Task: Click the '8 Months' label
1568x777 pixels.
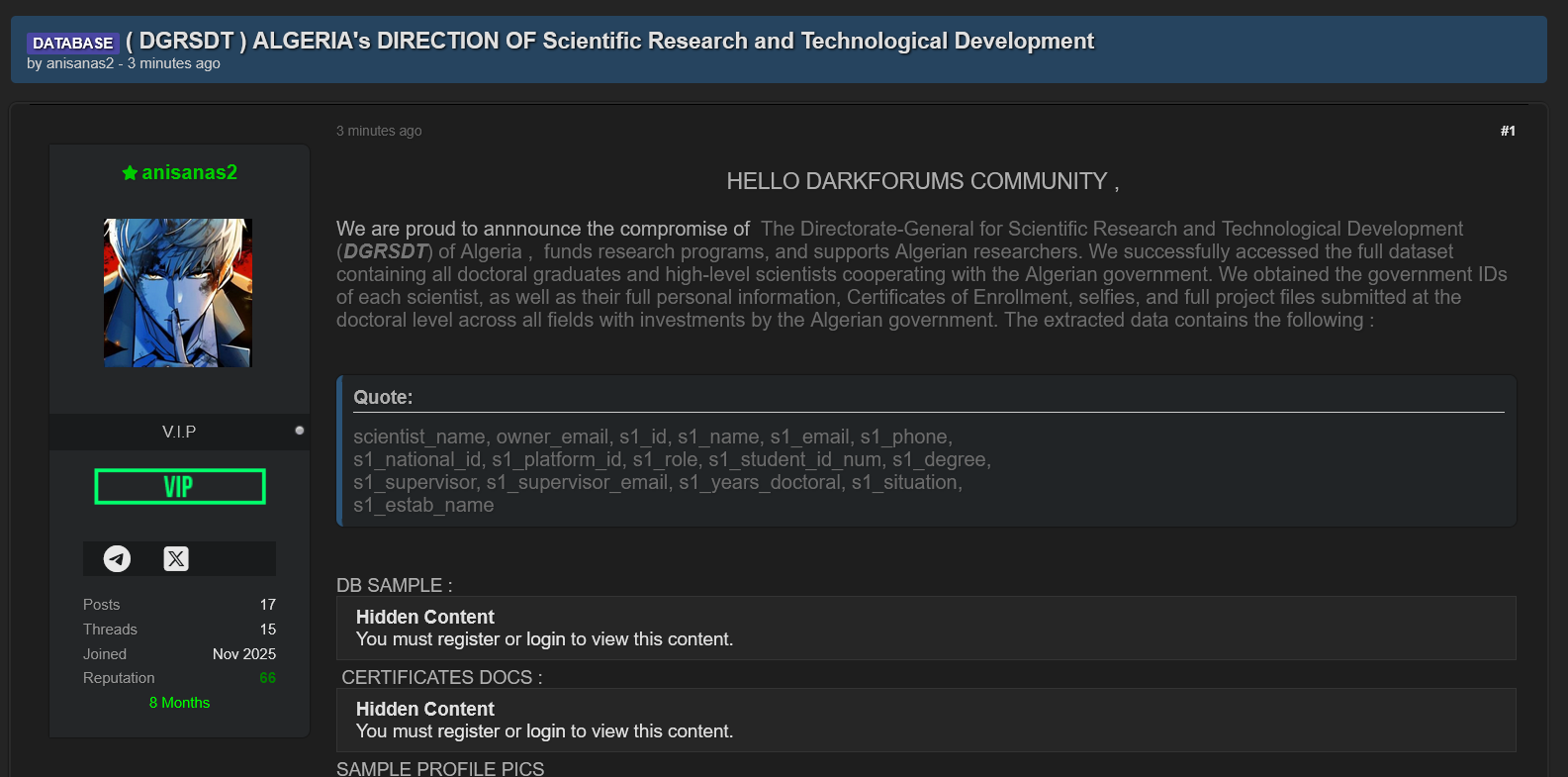Action: pos(179,703)
